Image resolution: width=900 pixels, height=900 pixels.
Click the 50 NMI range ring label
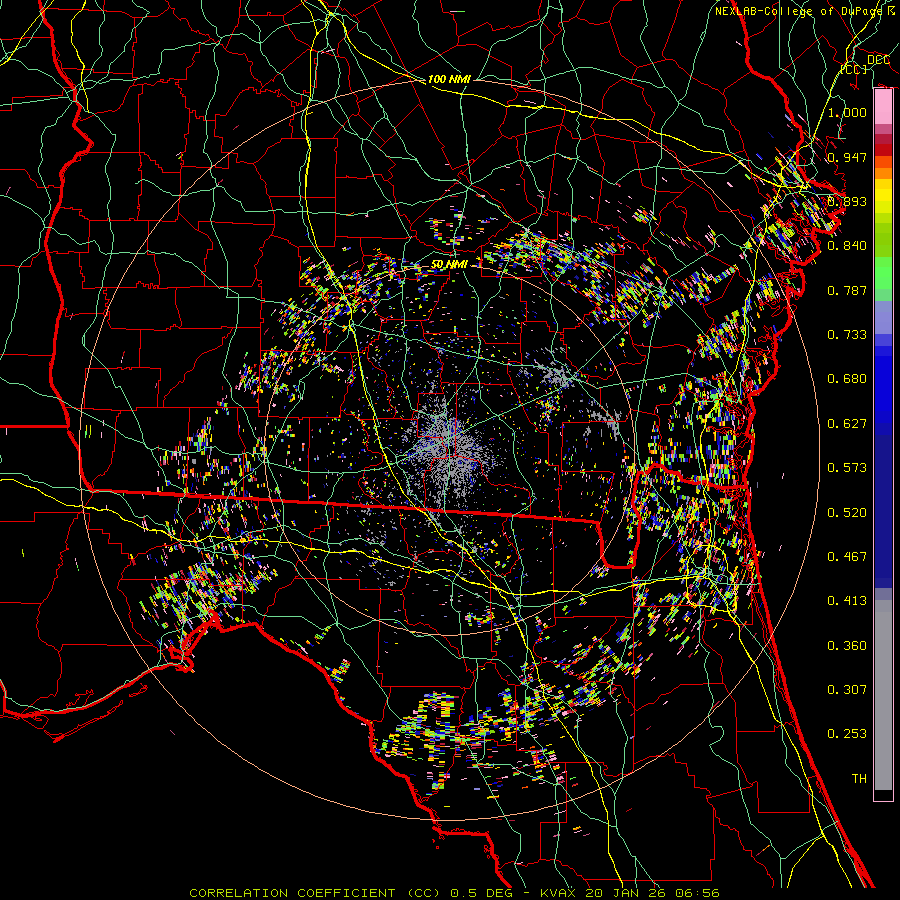coord(451,264)
